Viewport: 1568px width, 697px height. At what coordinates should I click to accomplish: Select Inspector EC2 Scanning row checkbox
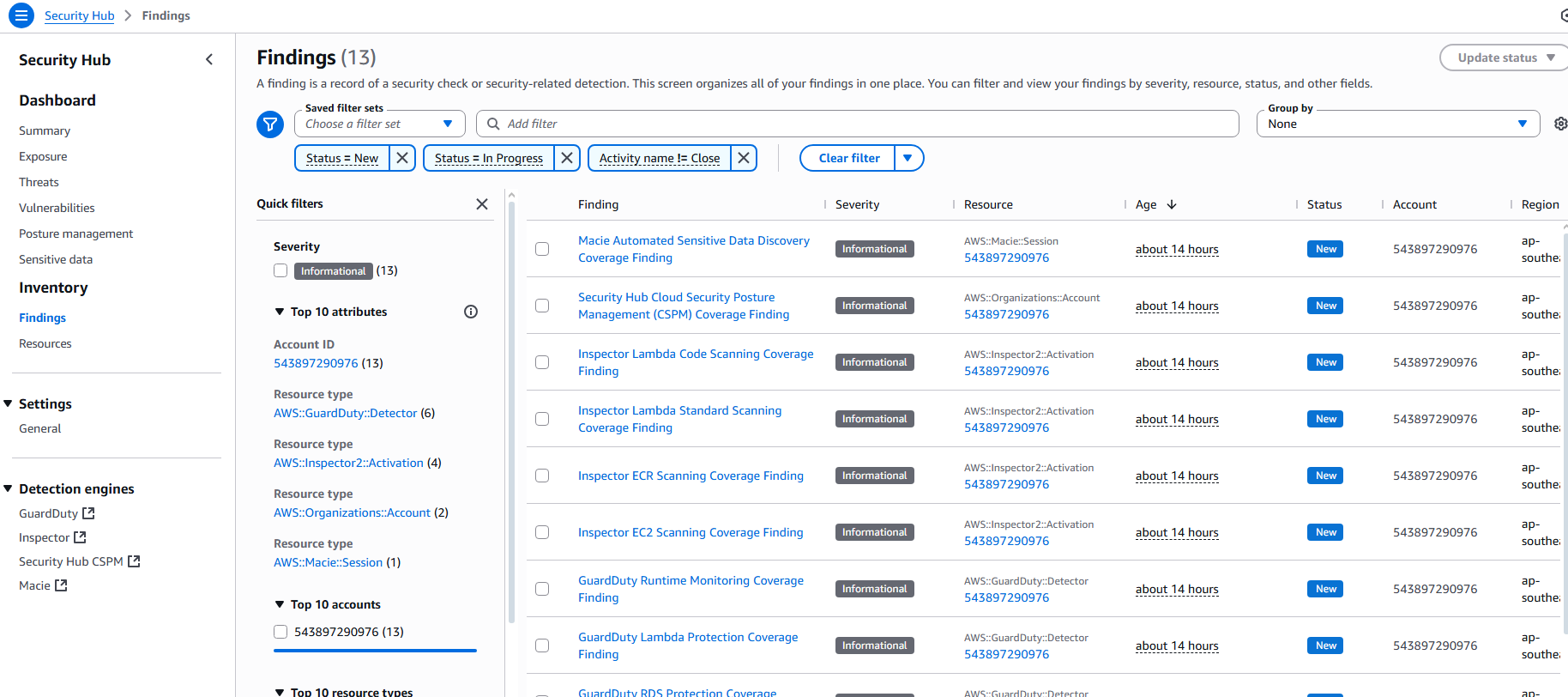(x=542, y=532)
